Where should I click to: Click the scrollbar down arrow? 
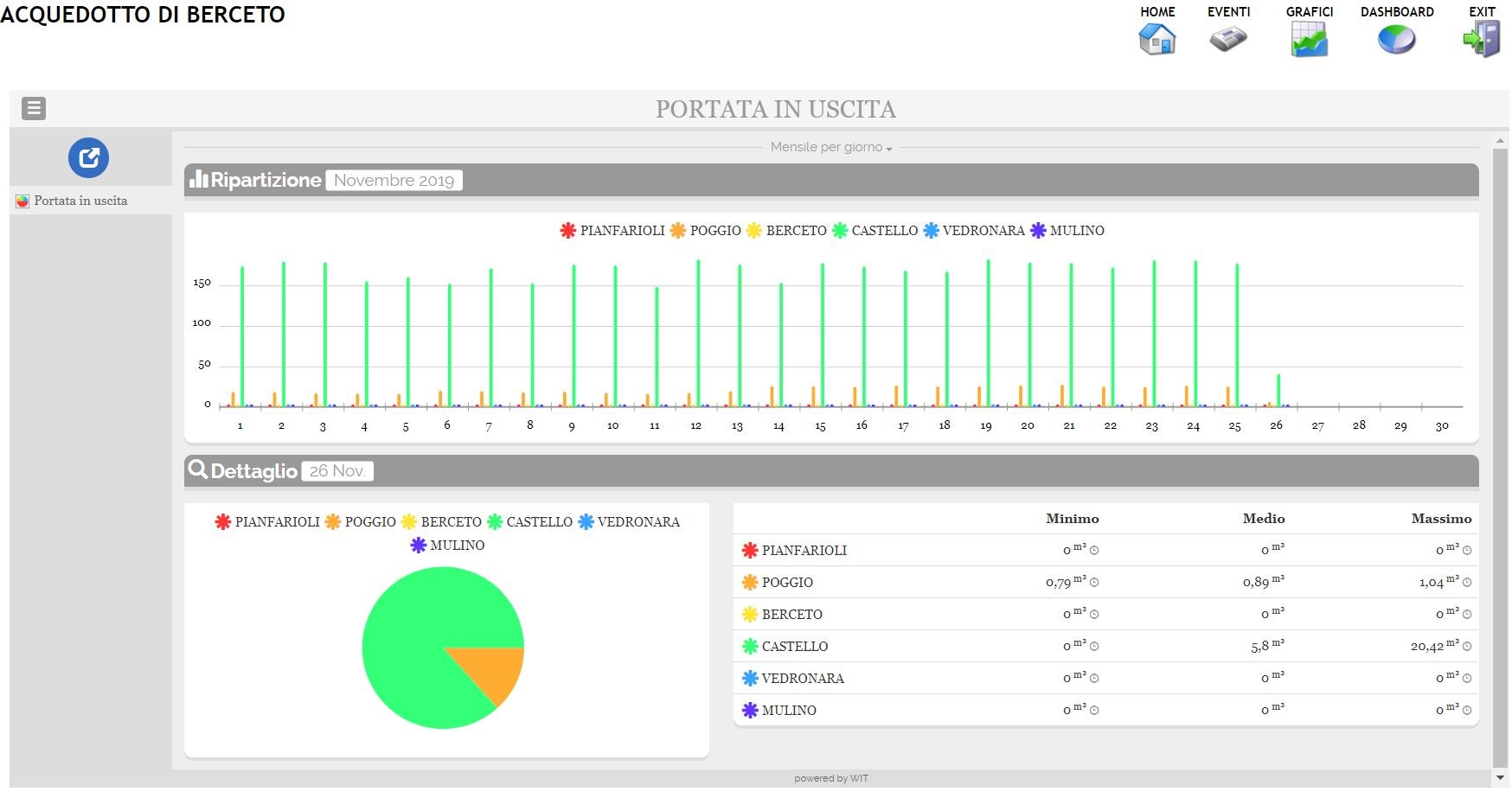[x=1501, y=777]
